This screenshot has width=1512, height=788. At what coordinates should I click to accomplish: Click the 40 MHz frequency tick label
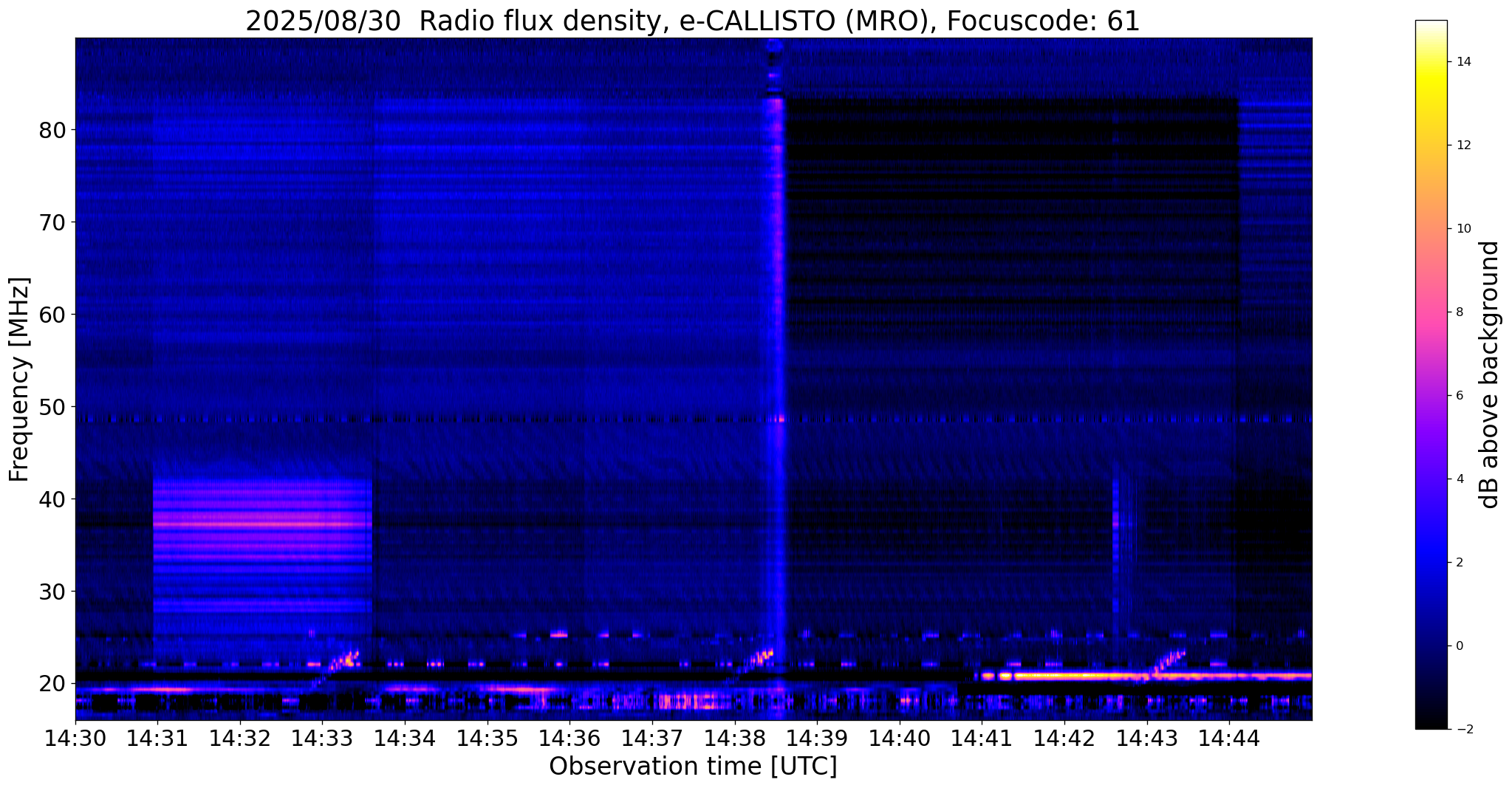coord(53,499)
